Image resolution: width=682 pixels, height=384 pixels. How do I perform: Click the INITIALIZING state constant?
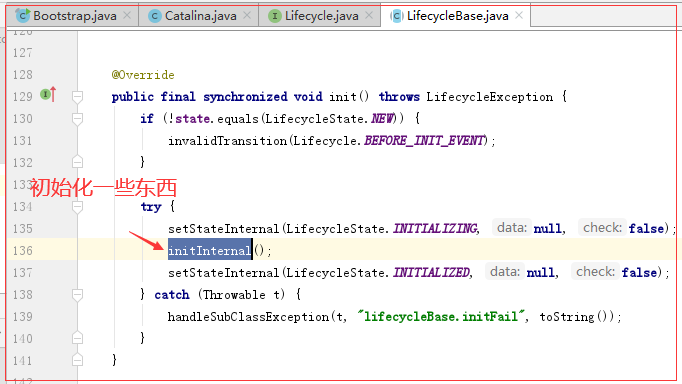pos(435,228)
